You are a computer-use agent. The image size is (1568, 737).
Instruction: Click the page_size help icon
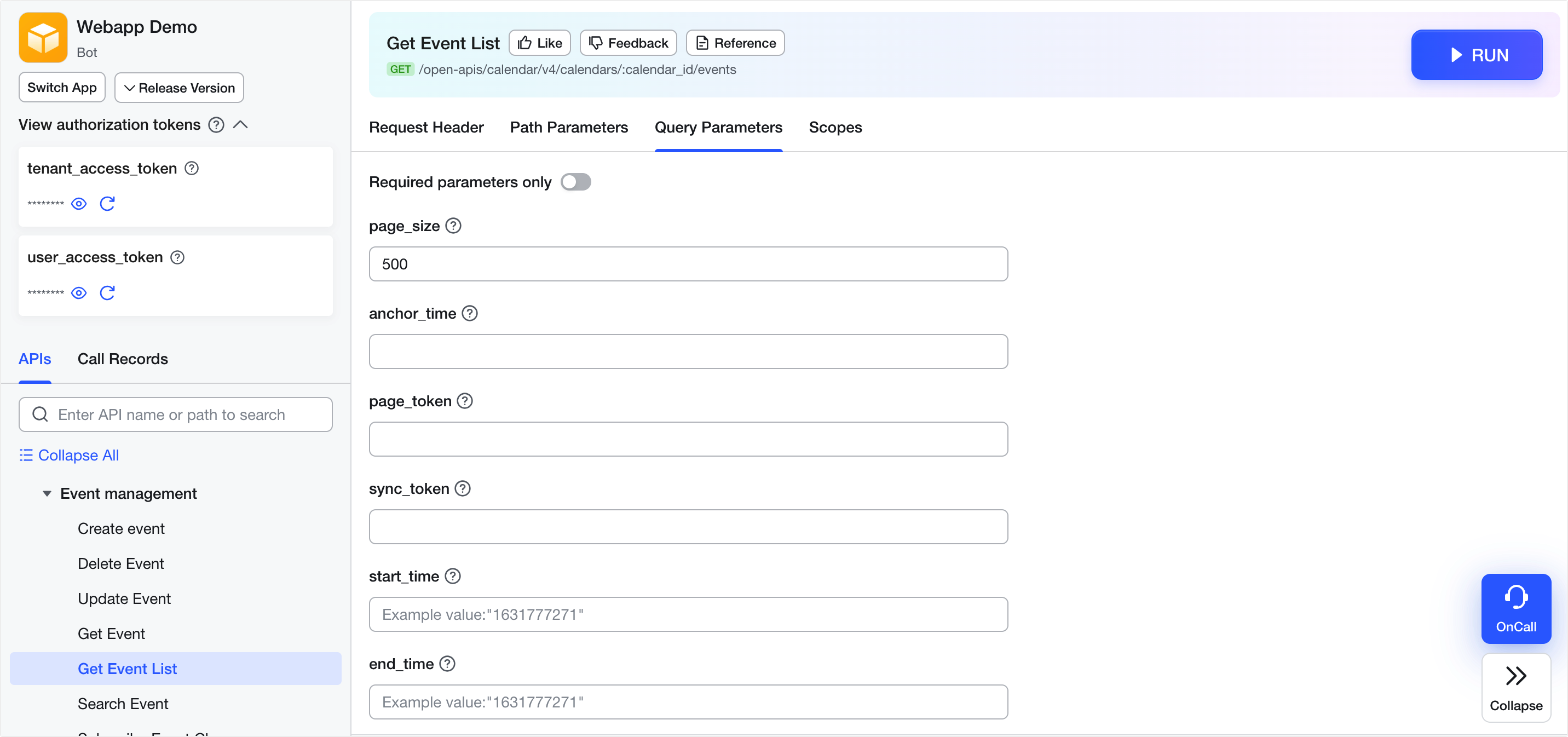tap(453, 226)
